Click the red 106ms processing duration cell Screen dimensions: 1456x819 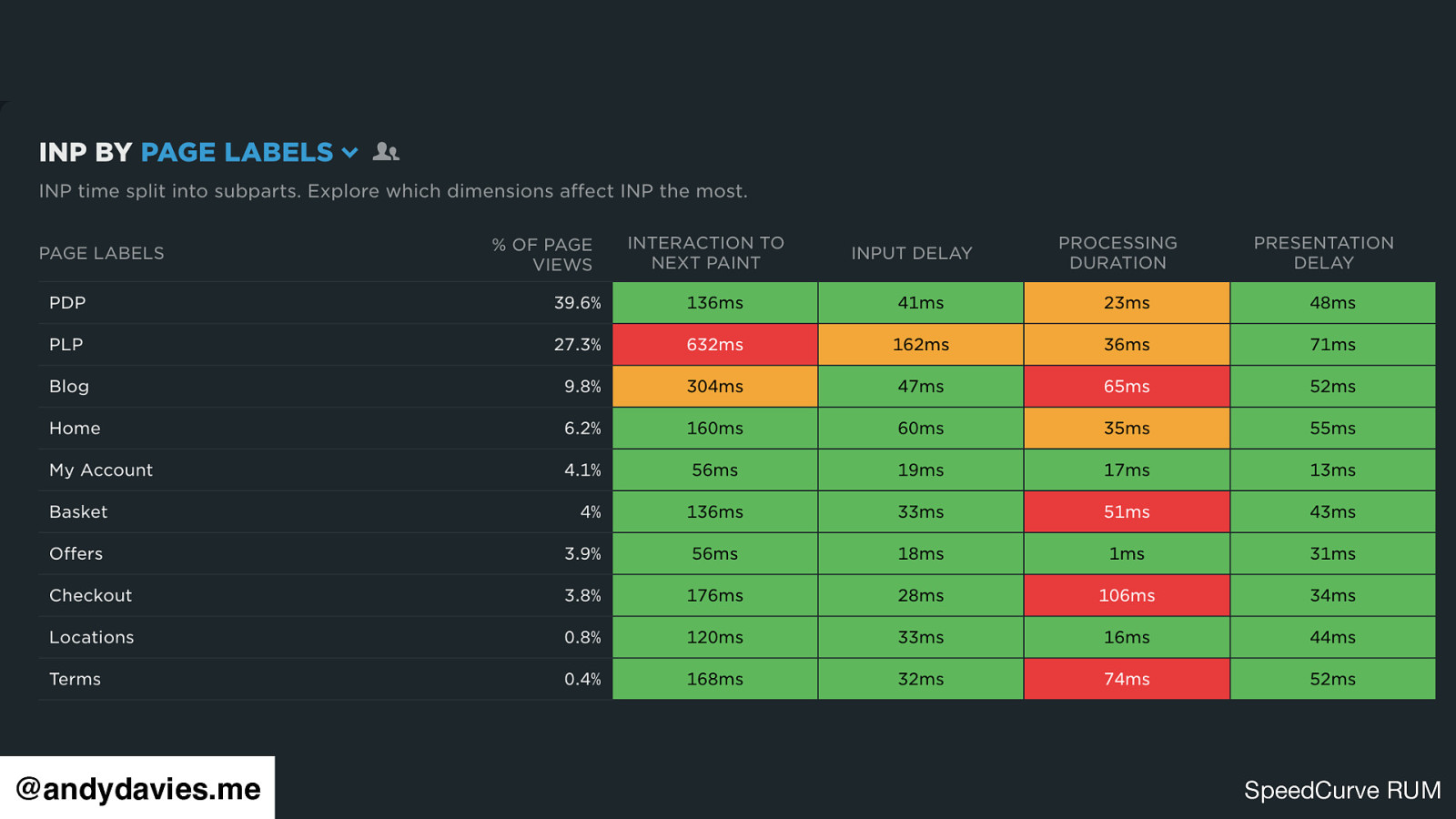coord(1127,596)
